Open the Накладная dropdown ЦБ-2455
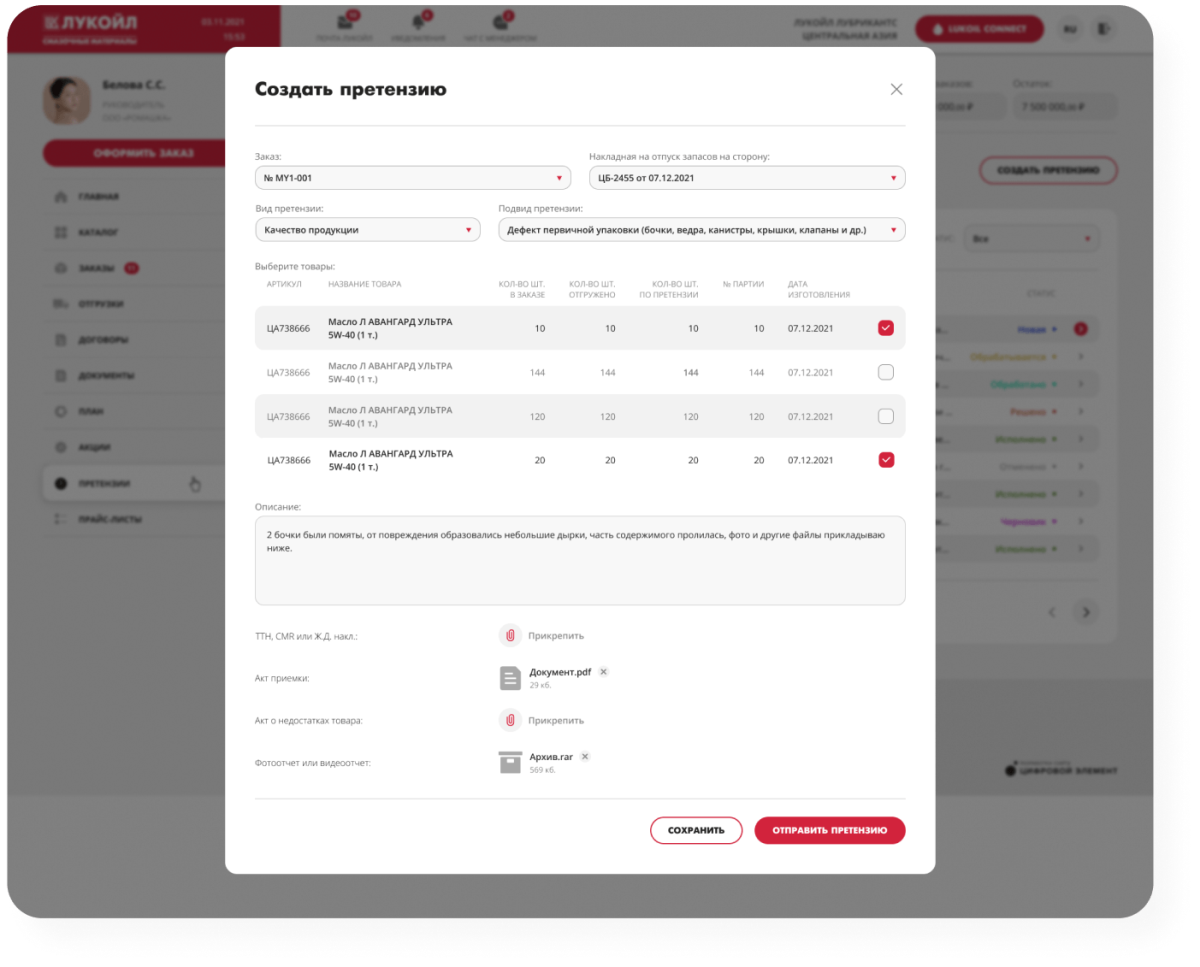This screenshot has width=1200, height=967. point(747,178)
